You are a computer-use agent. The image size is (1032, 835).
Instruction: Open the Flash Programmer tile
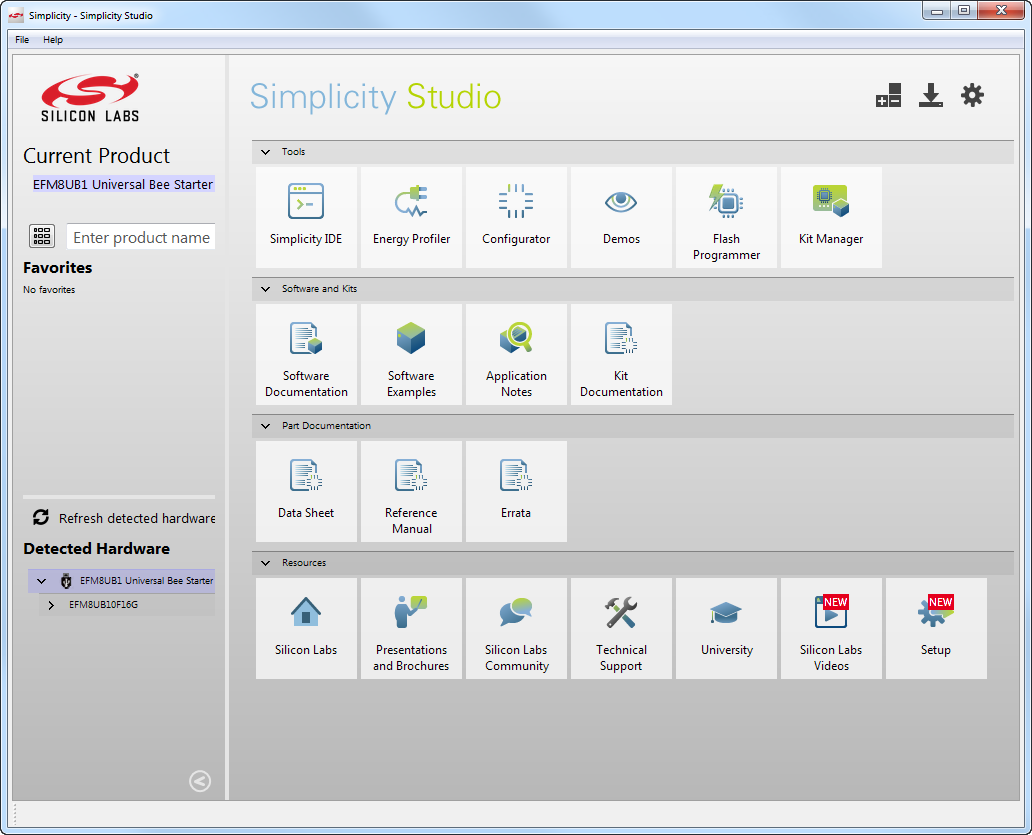726,216
